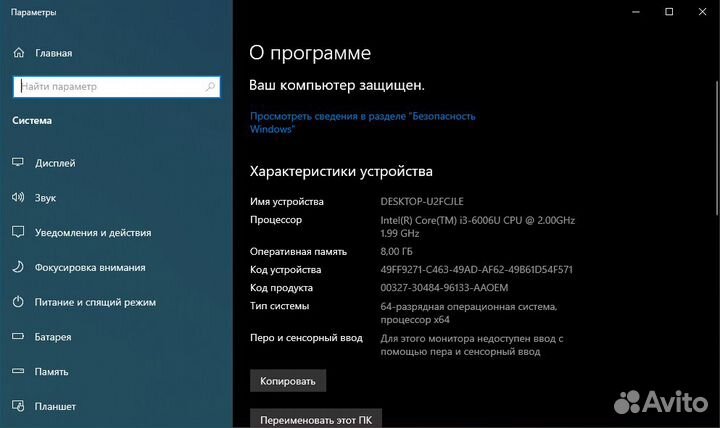Click the Storage (Память) drive icon

tap(18, 371)
